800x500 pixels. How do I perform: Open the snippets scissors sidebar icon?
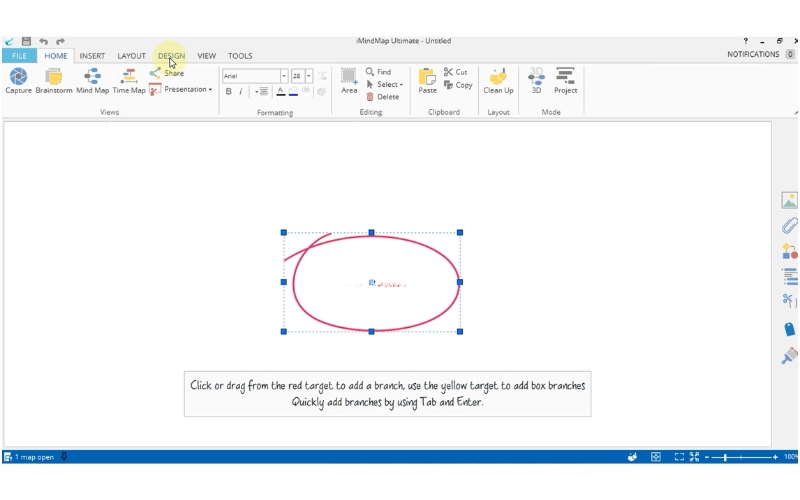pos(789,301)
